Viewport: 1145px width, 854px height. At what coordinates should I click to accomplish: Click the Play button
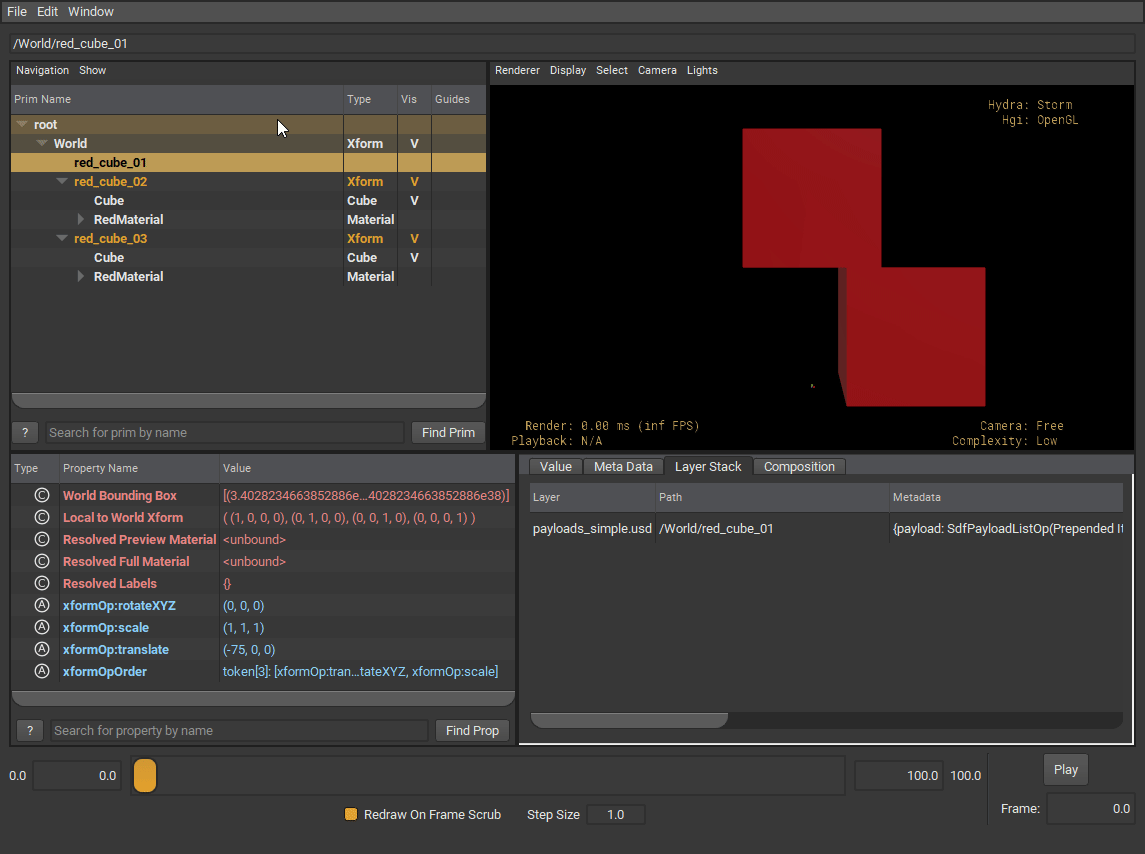1065,770
